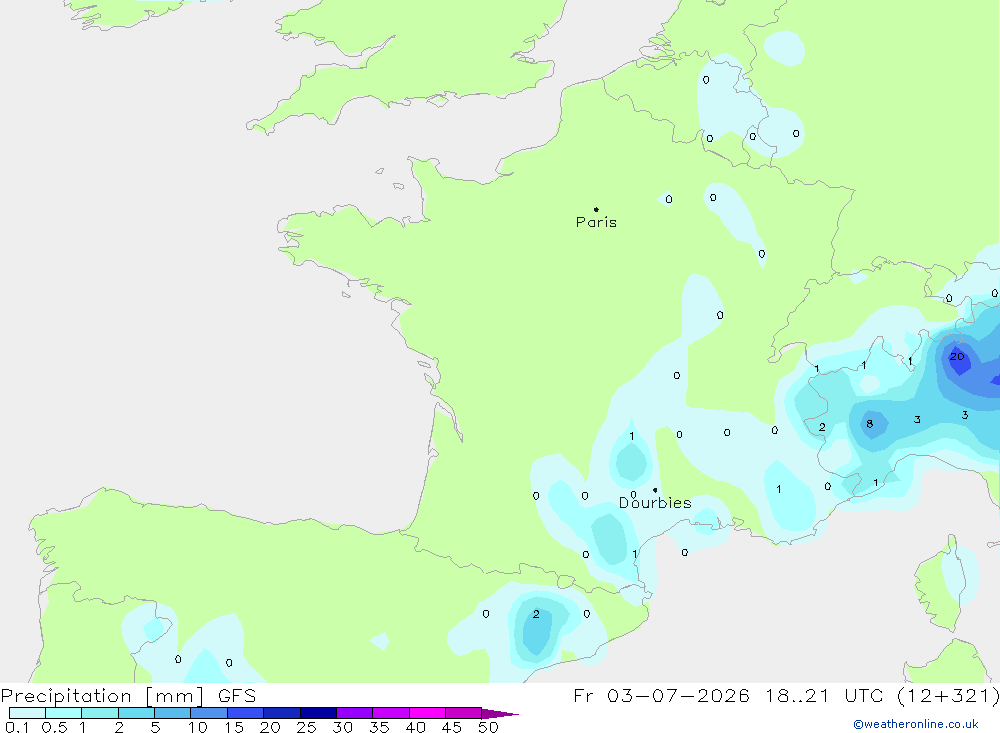Viewport: 1000px width, 733px height.
Task: Click the legend label 50
Action: 488,727
